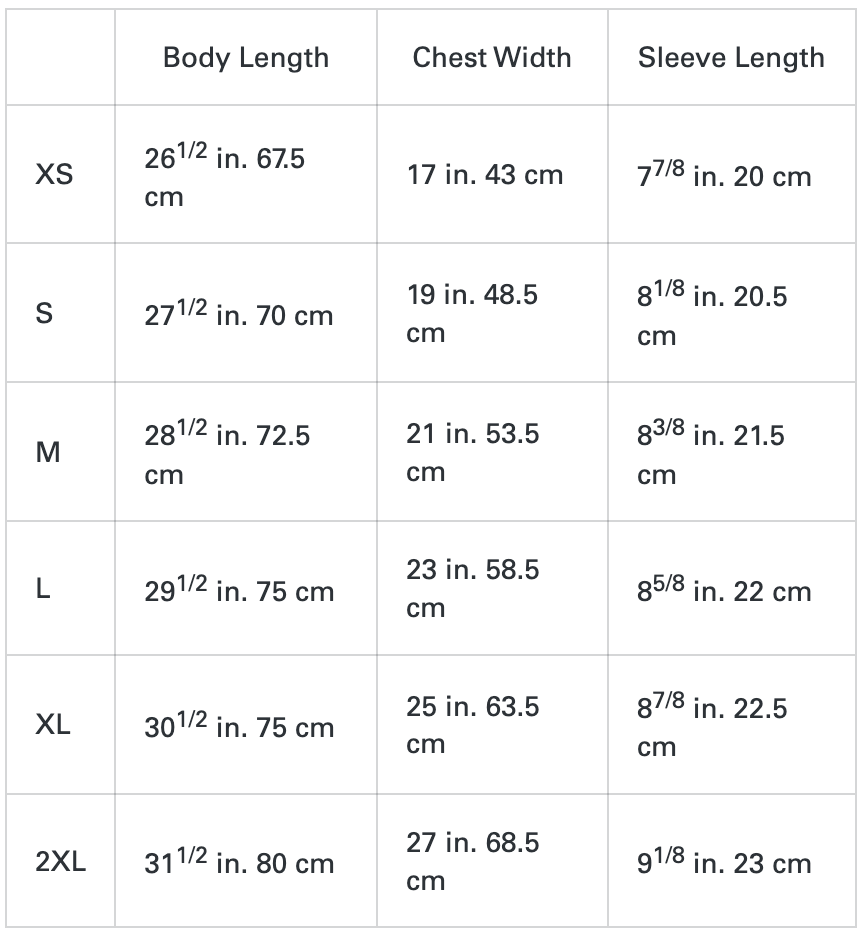
Task: Select the 2XL size row label
Action: click(61, 862)
